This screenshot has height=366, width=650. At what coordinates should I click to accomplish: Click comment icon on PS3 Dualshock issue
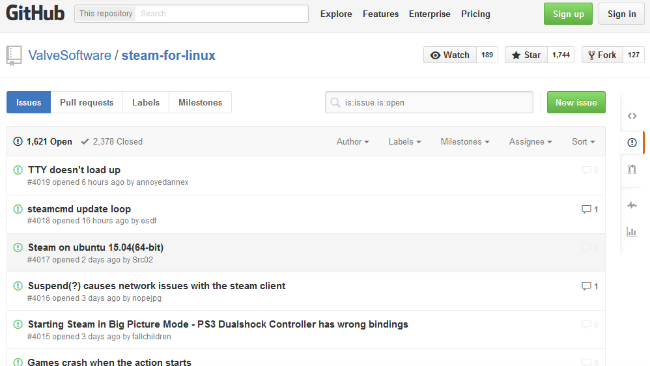click(586, 325)
